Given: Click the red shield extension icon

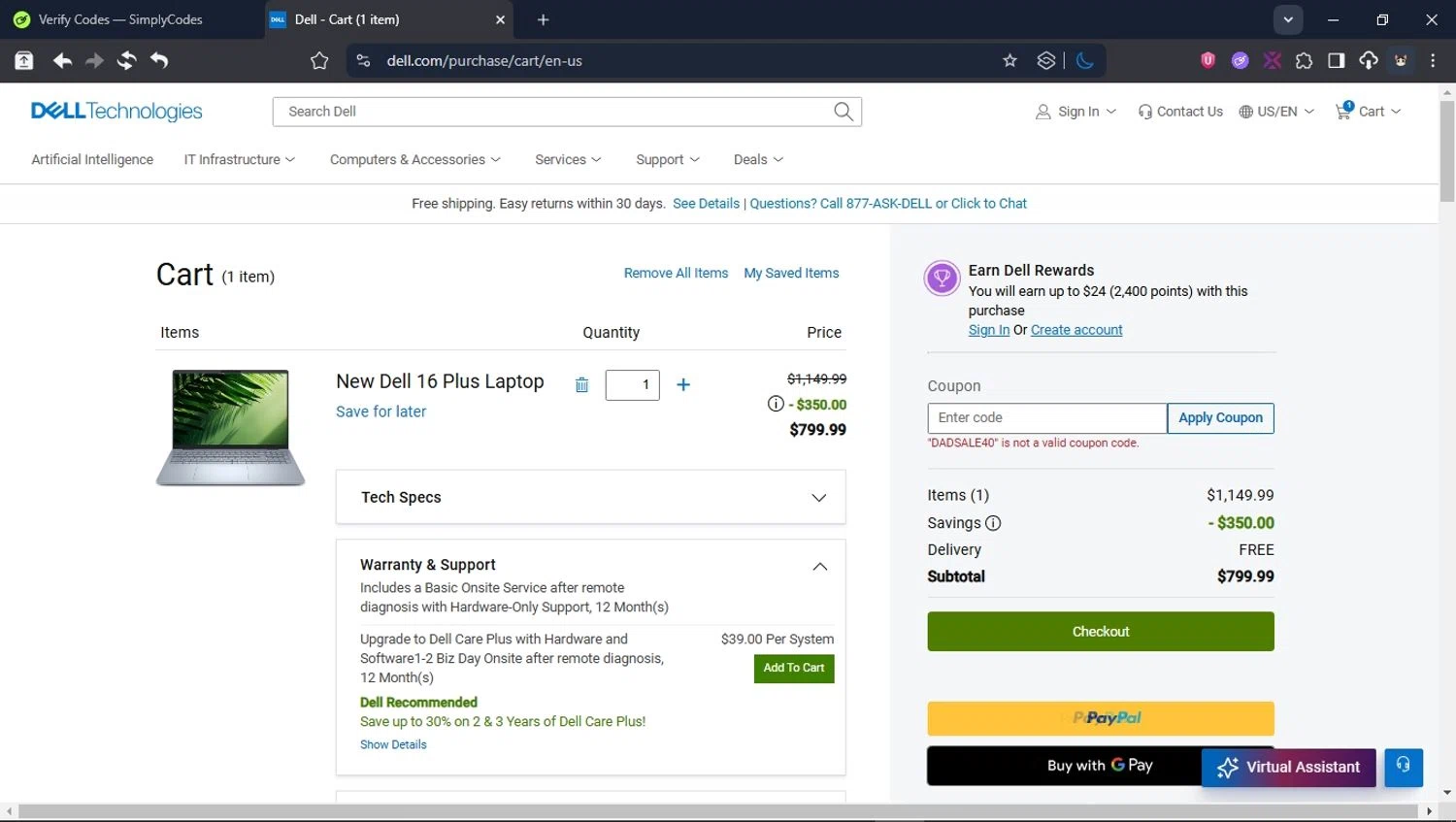Looking at the screenshot, I should click(x=1208, y=60).
